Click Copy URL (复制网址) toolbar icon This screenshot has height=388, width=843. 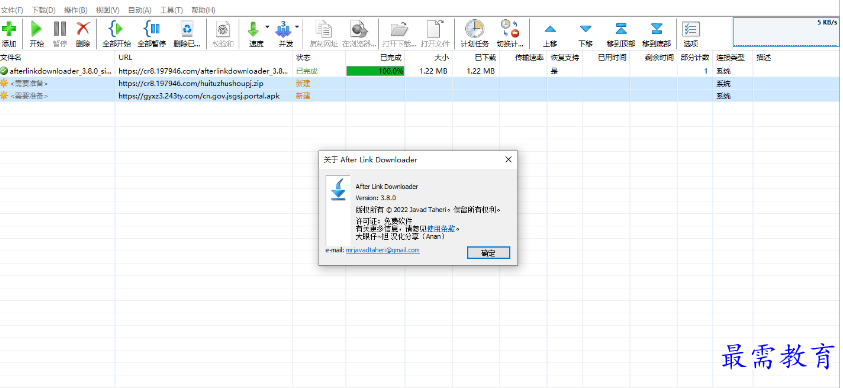click(x=323, y=29)
